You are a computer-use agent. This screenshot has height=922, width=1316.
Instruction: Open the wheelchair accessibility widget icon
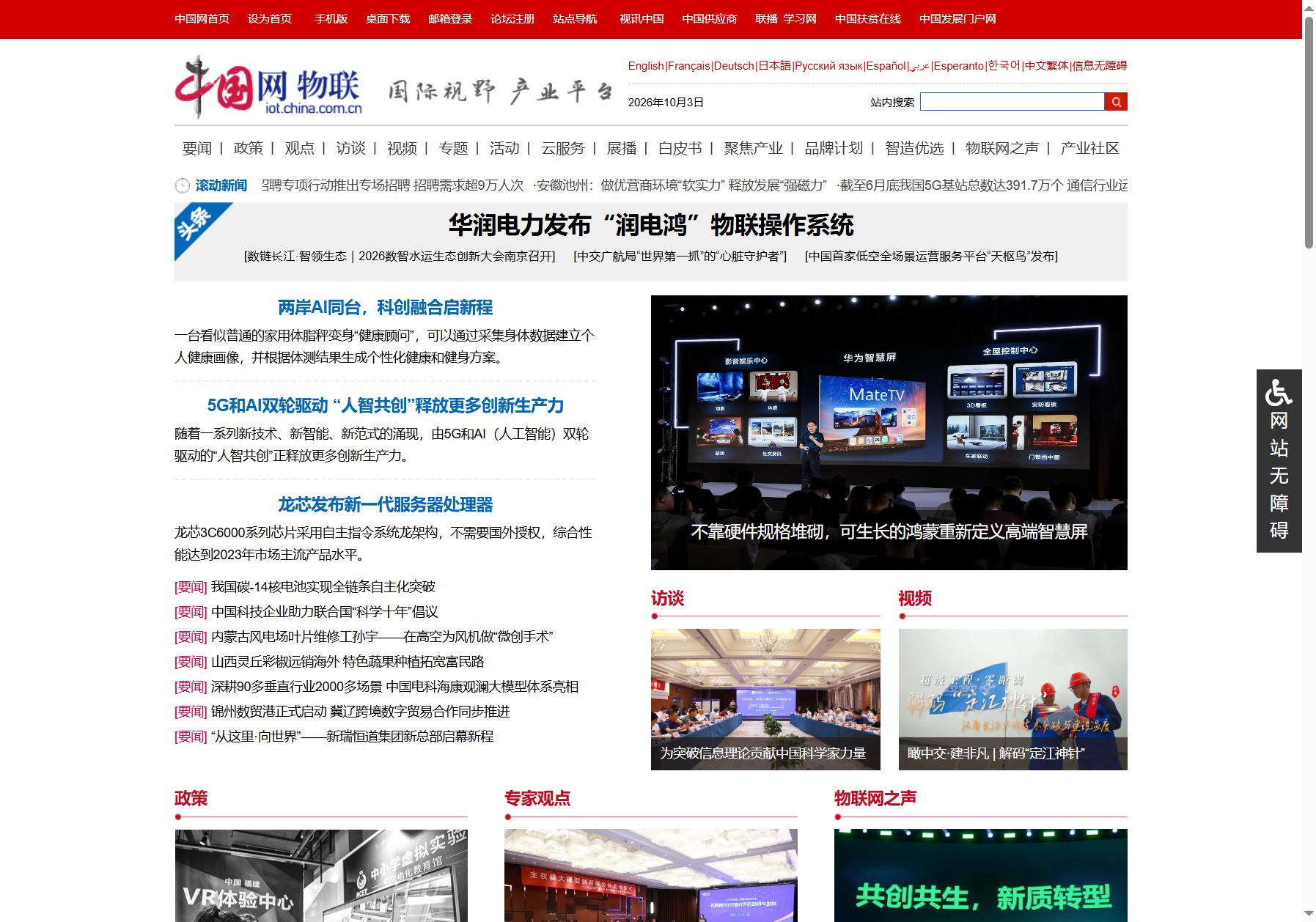tap(1279, 392)
